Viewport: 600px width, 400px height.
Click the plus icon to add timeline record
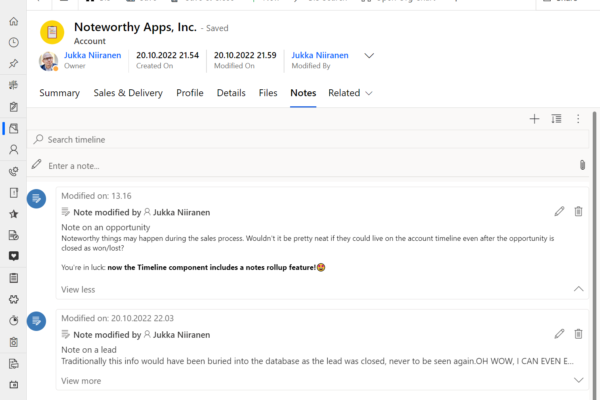(534, 119)
